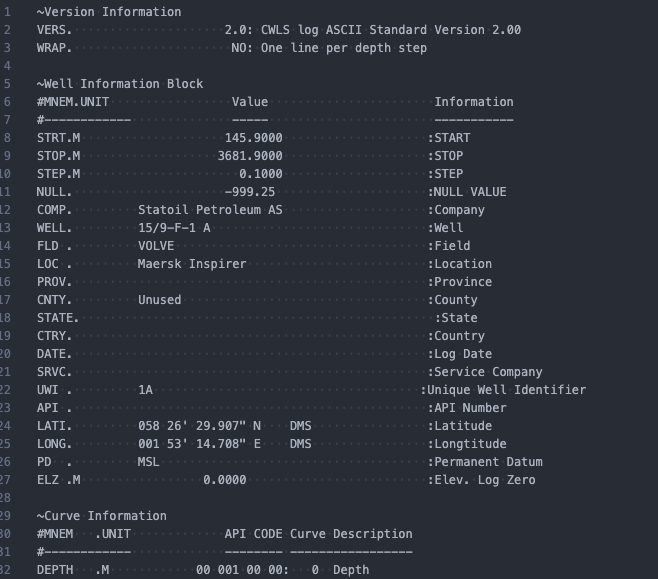The height and width of the screenshot is (579, 658).
Task: Click the stop depth value 3681.9000
Action: (x=250, y=156)
